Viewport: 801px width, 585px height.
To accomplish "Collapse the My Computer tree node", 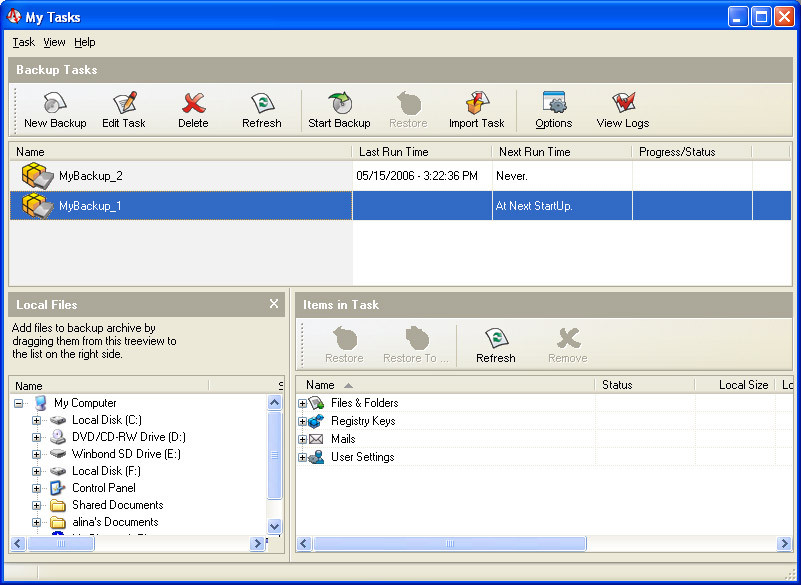I will pos(19,403).
